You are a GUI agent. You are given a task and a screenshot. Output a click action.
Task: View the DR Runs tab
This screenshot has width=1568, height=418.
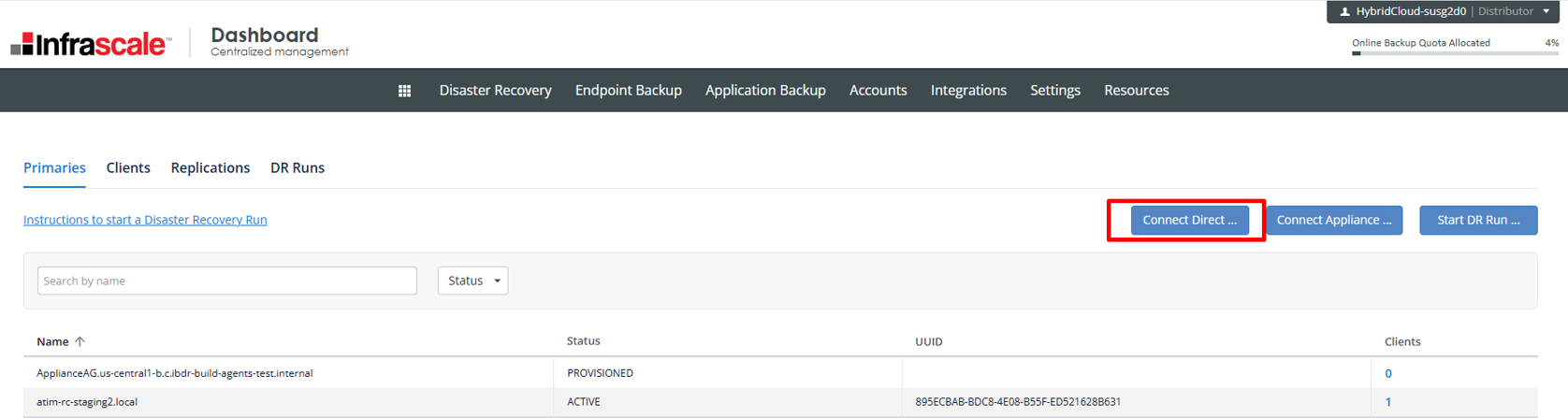click(x=298, y=168)
